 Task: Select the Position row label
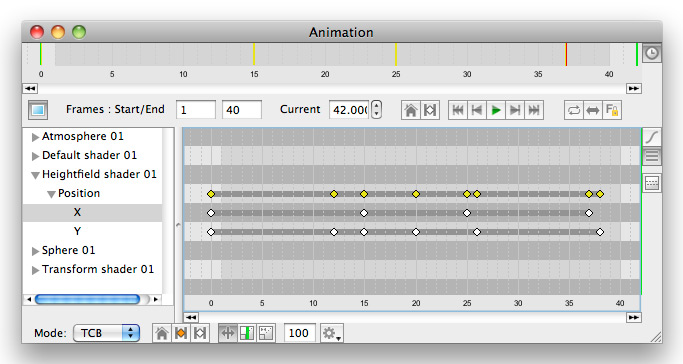pyautogui.click(x=79, y=193)
